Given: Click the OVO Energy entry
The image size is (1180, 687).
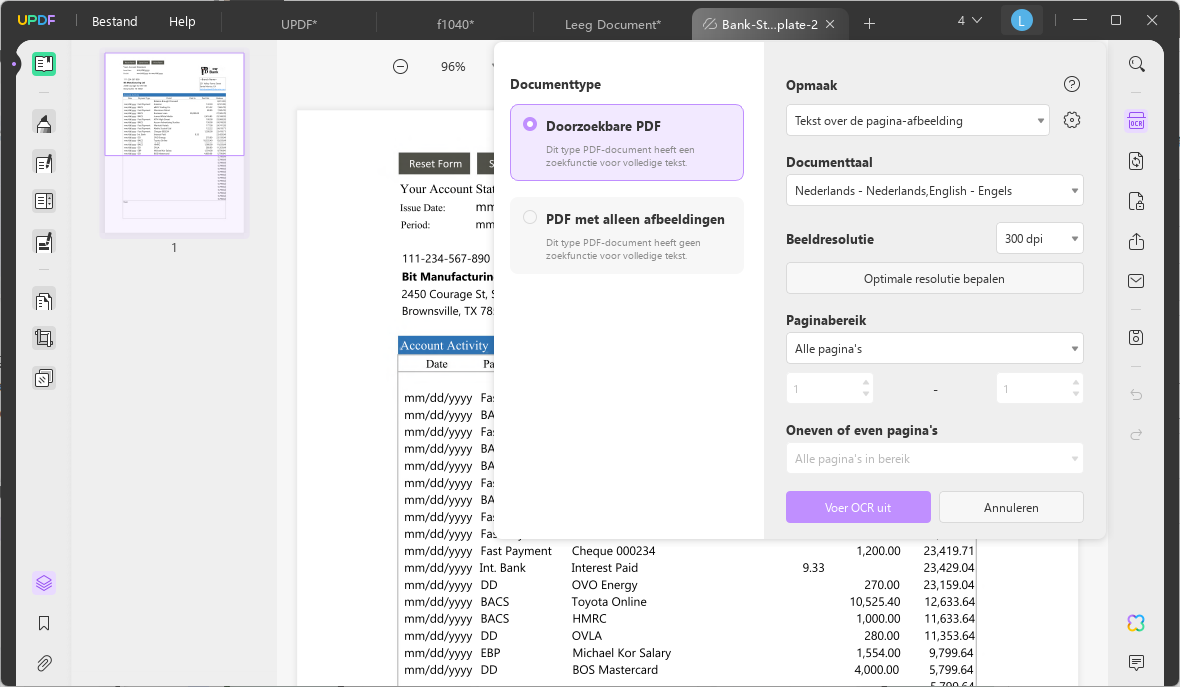Looking at the screenshot, I should coord(604,585).
